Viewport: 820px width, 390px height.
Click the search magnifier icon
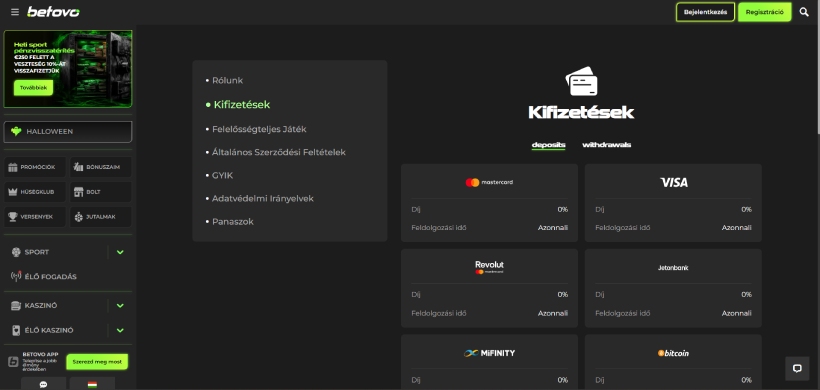point(804,12)
